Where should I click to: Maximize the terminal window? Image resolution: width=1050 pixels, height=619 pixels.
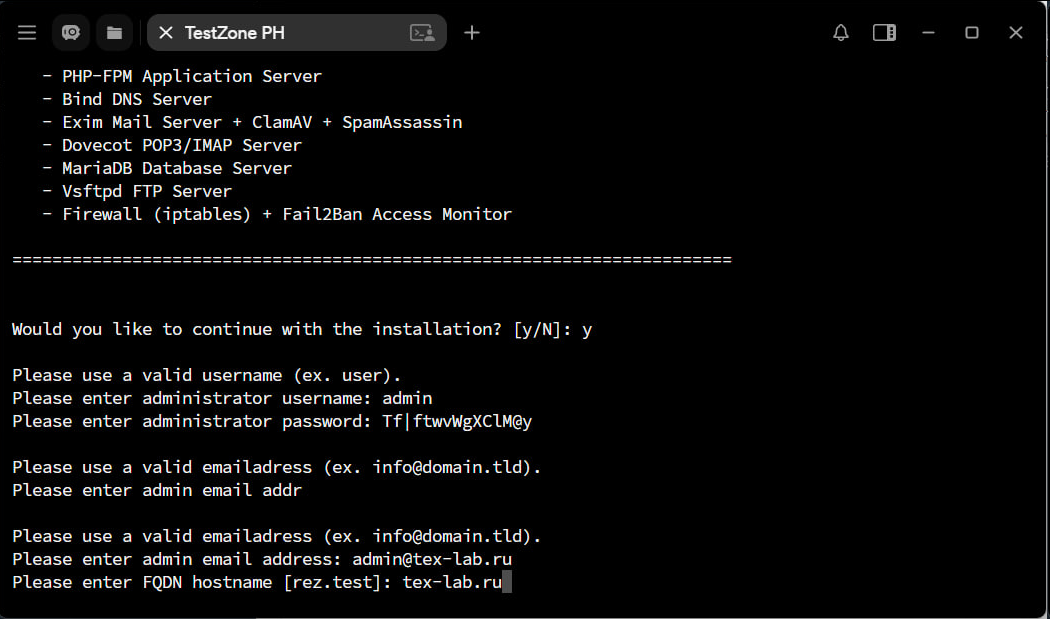972,33
